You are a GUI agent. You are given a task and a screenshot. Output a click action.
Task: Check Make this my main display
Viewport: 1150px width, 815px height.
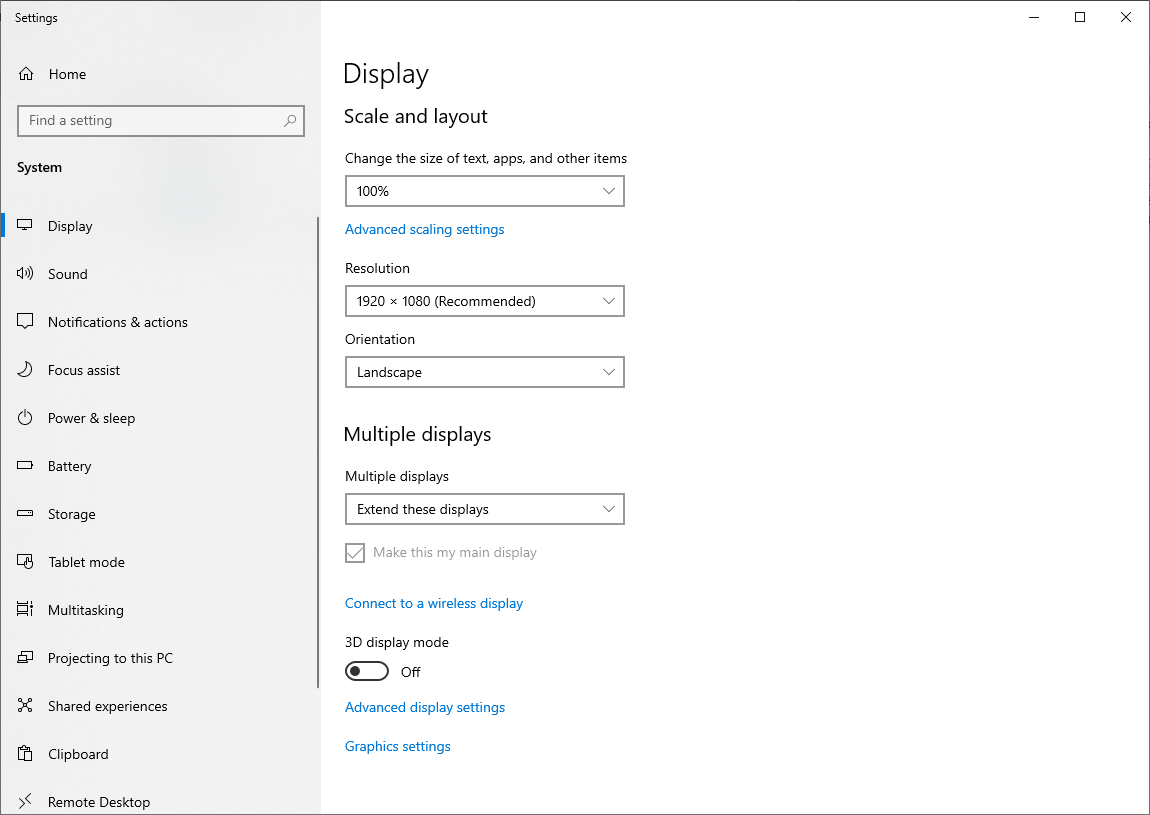[x=355, y=552]
